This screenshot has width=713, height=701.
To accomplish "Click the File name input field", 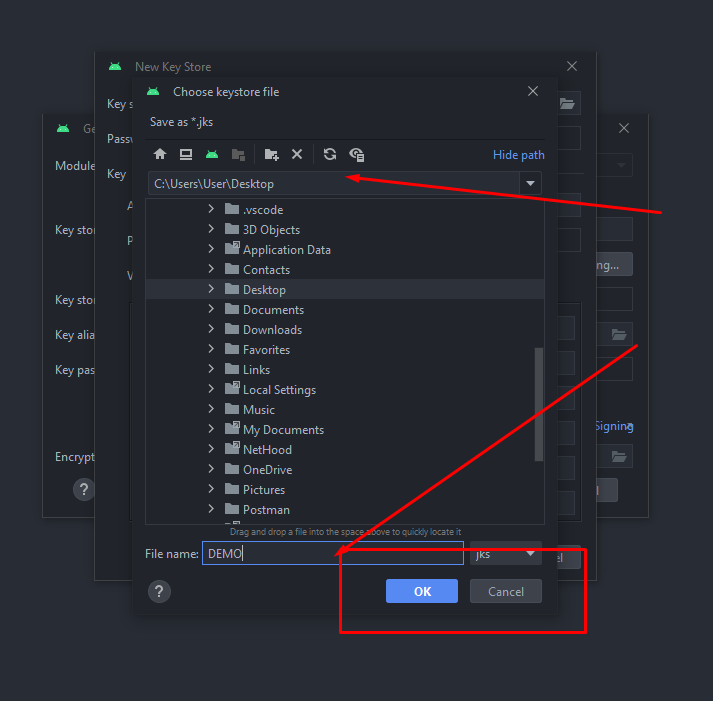I will pos(333,554).
